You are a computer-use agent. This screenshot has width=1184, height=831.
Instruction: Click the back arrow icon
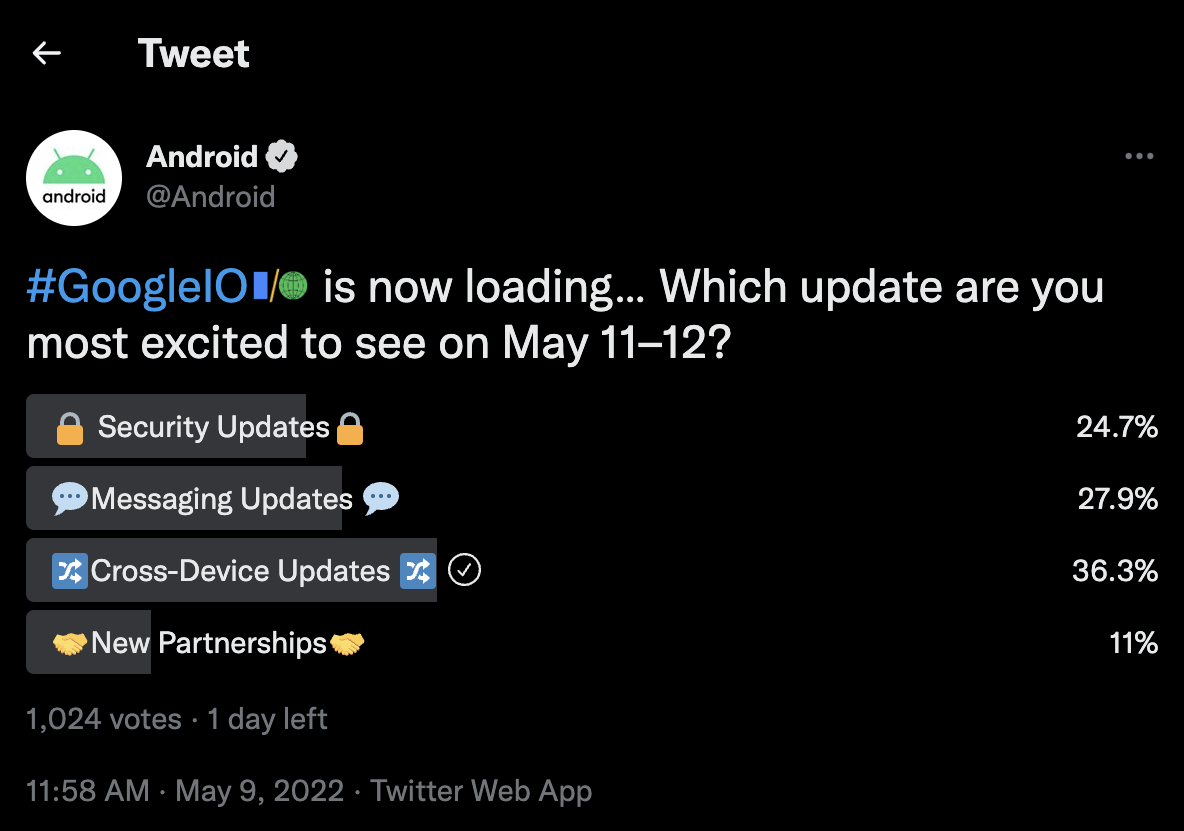tap(47, 53)
